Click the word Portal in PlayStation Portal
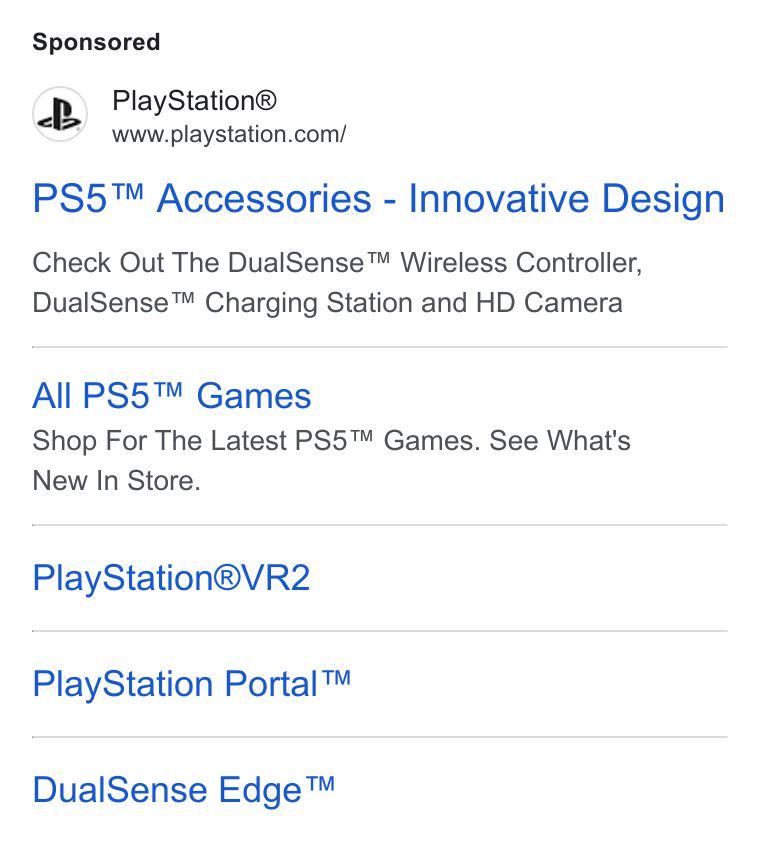This screenshot has height=842, width=760. click(271, 684)
